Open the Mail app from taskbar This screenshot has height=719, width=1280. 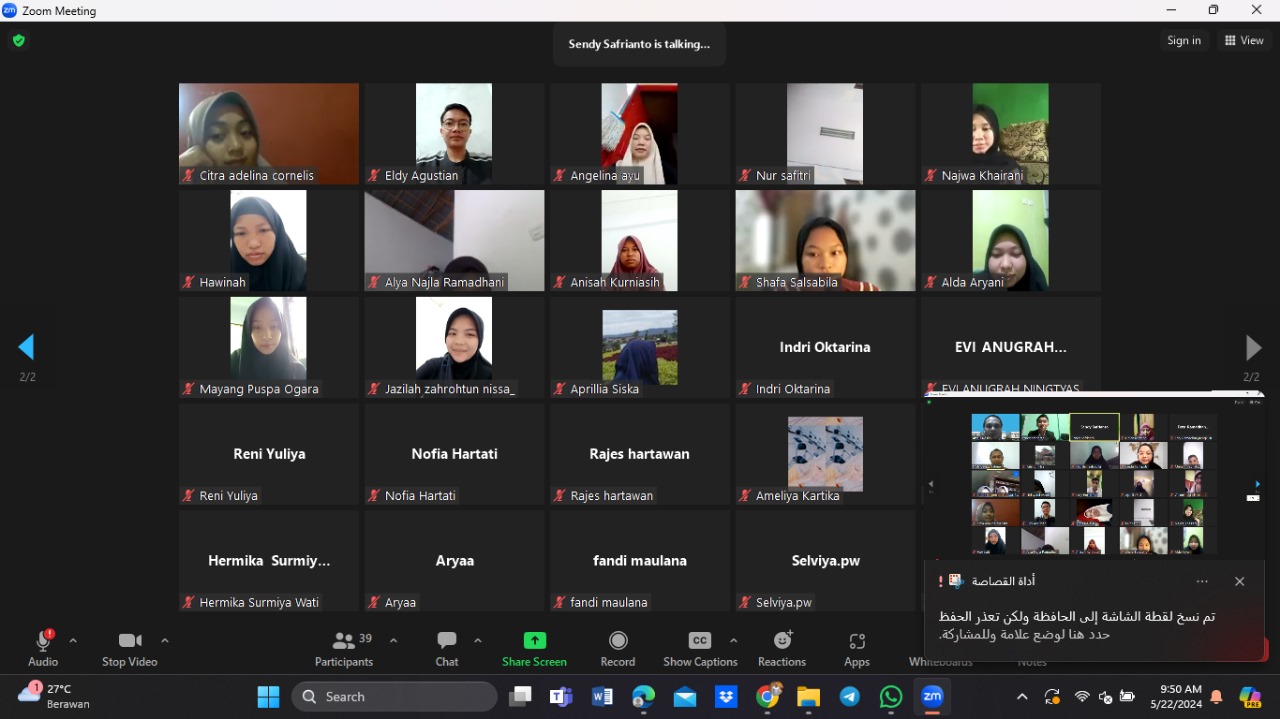coord(685,697)
